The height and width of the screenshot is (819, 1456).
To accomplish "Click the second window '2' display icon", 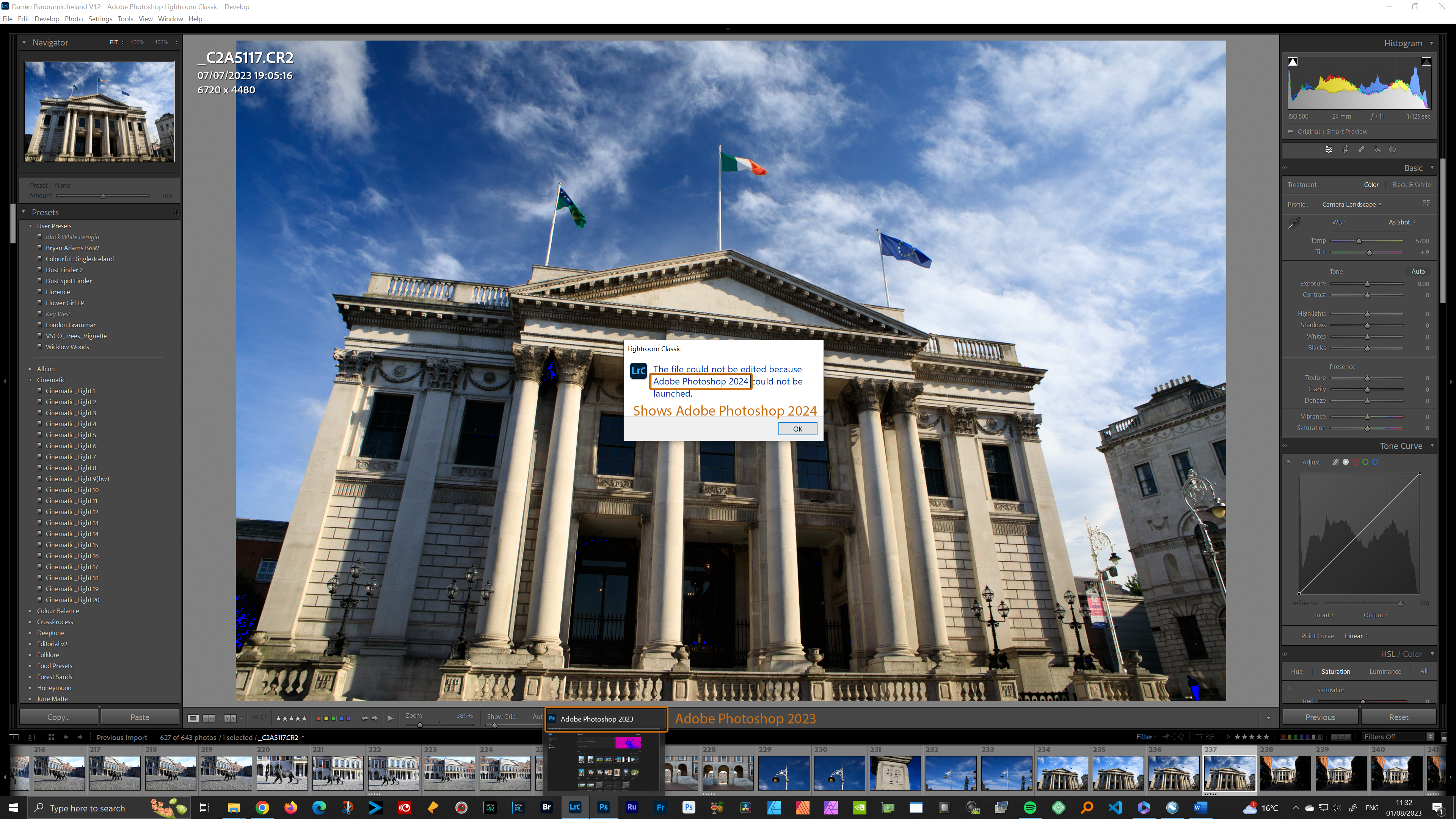I will (30, 737).
